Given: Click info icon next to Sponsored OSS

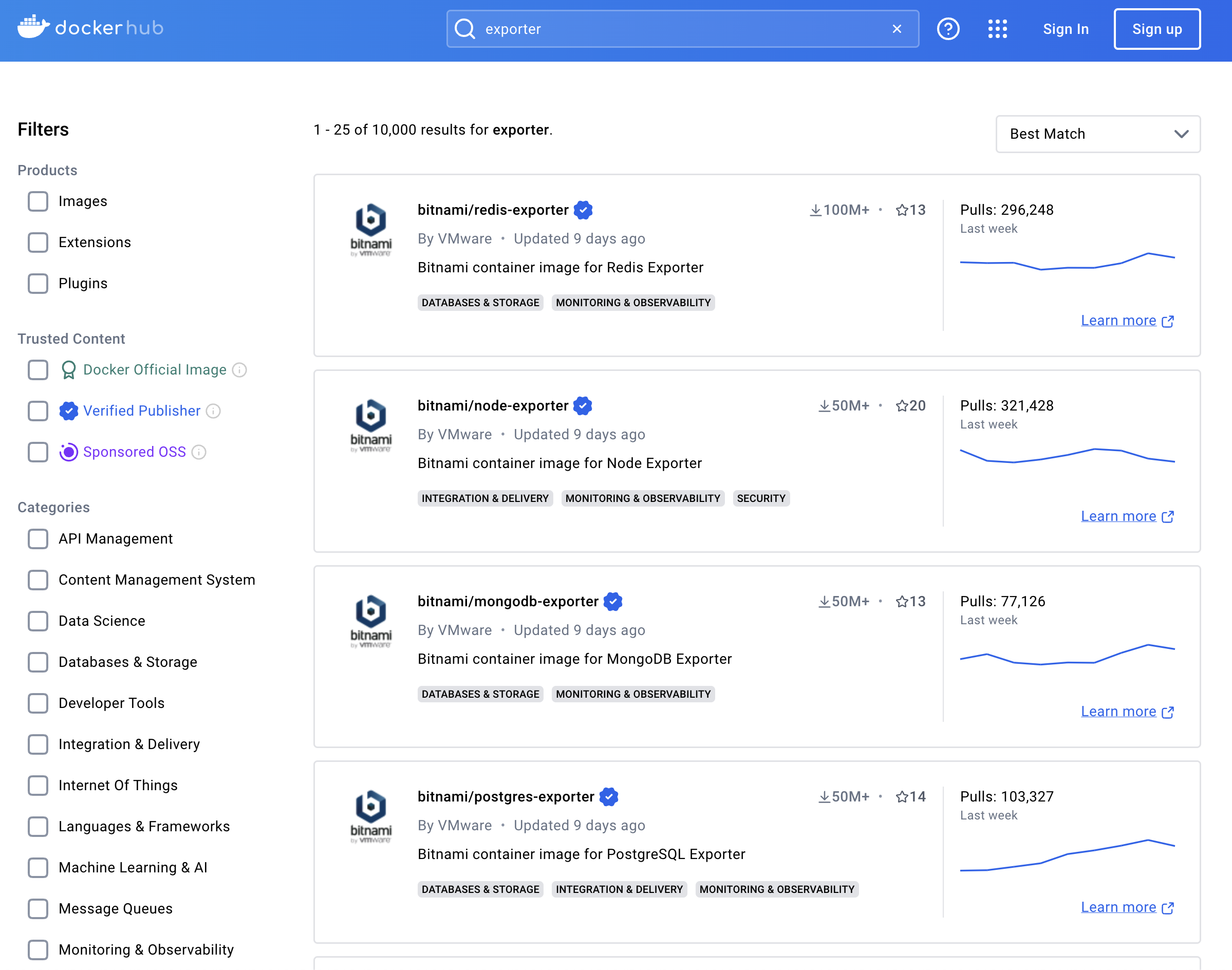Looking at the screenshot, I should pyautogui.click(x=199, y=452).
